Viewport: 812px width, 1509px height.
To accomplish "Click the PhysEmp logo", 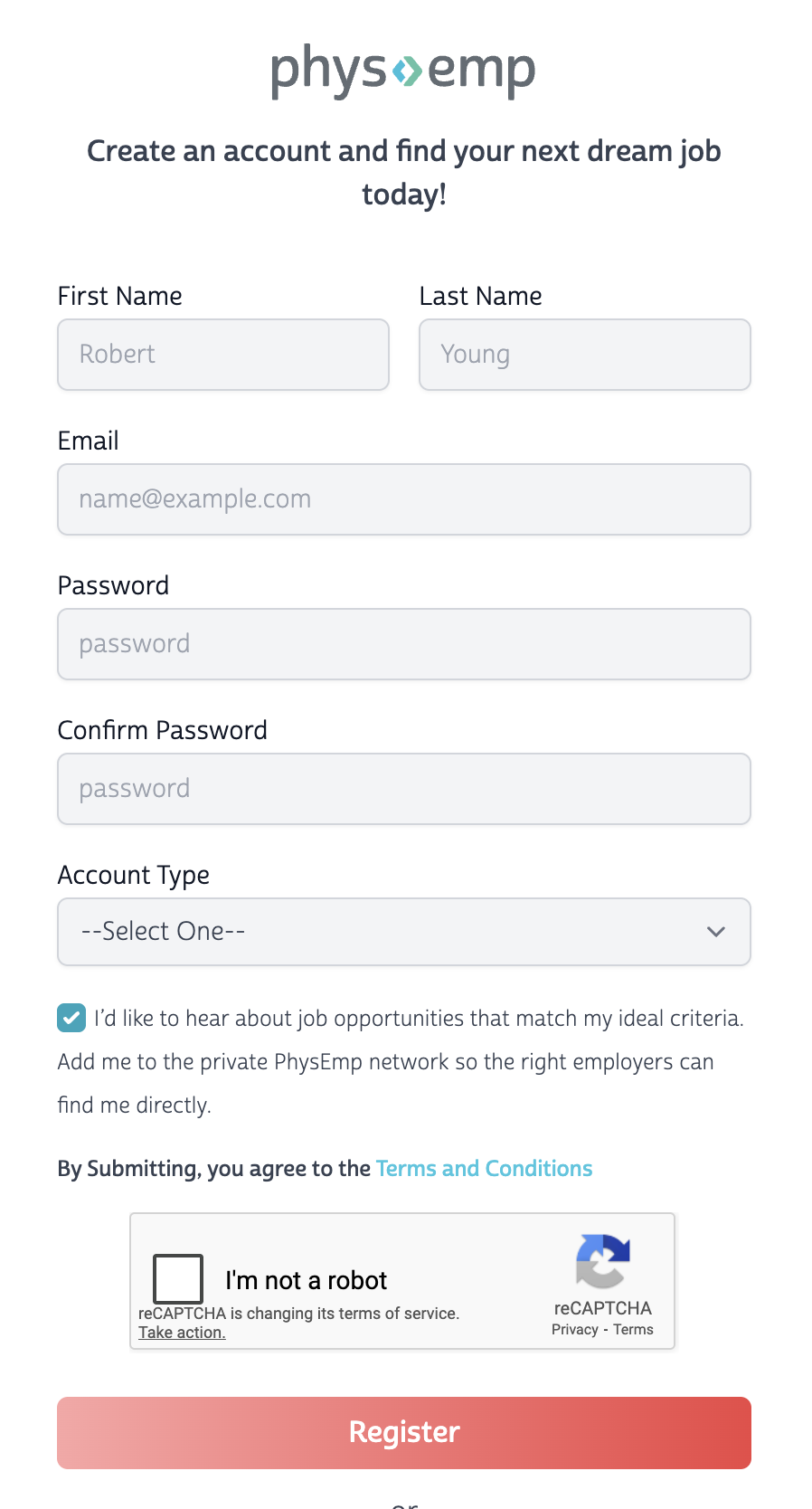I will pos(403,71).
